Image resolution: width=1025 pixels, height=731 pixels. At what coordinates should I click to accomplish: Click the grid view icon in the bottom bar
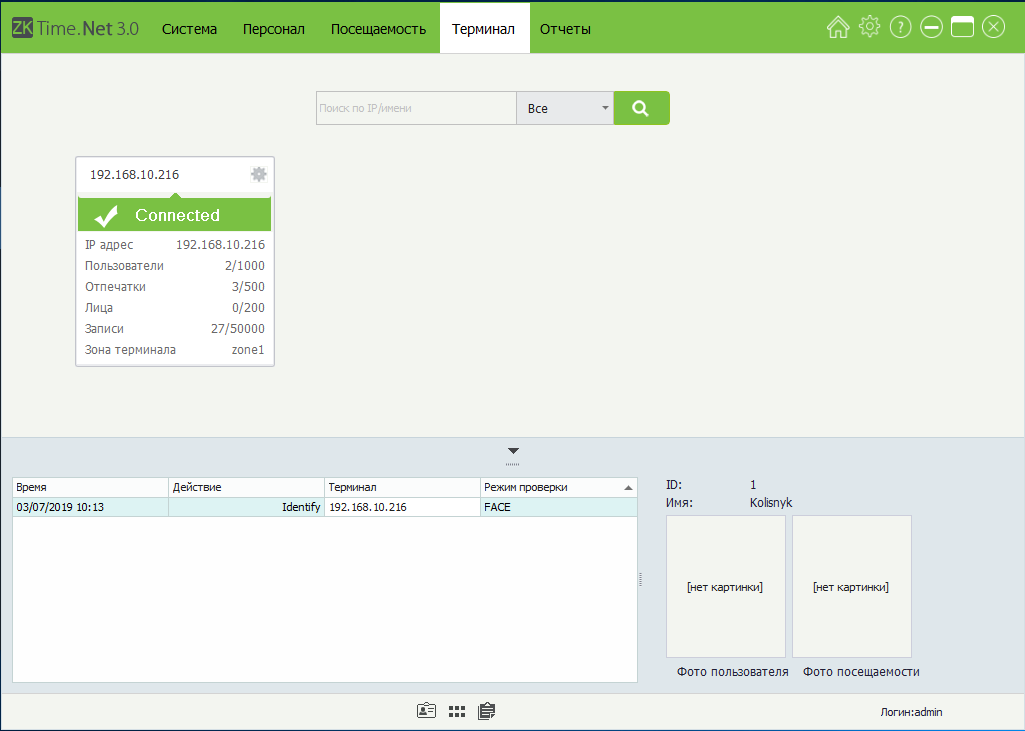point(457,711)
